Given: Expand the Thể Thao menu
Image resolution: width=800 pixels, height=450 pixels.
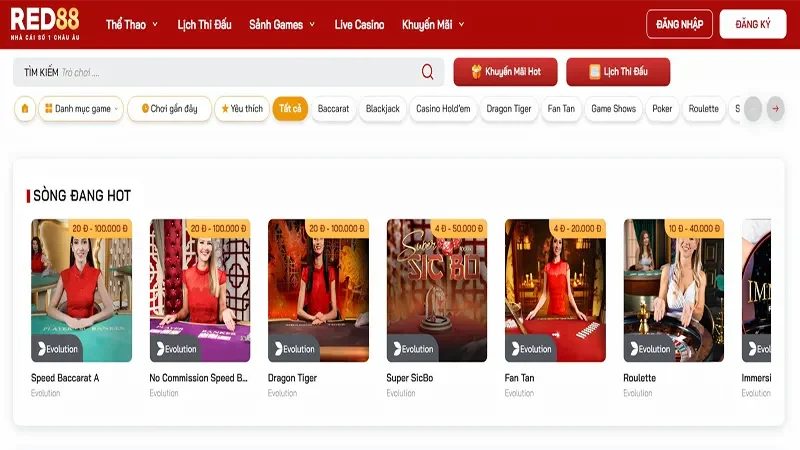Looking at the screenshot, I should (x=132, y=24).
